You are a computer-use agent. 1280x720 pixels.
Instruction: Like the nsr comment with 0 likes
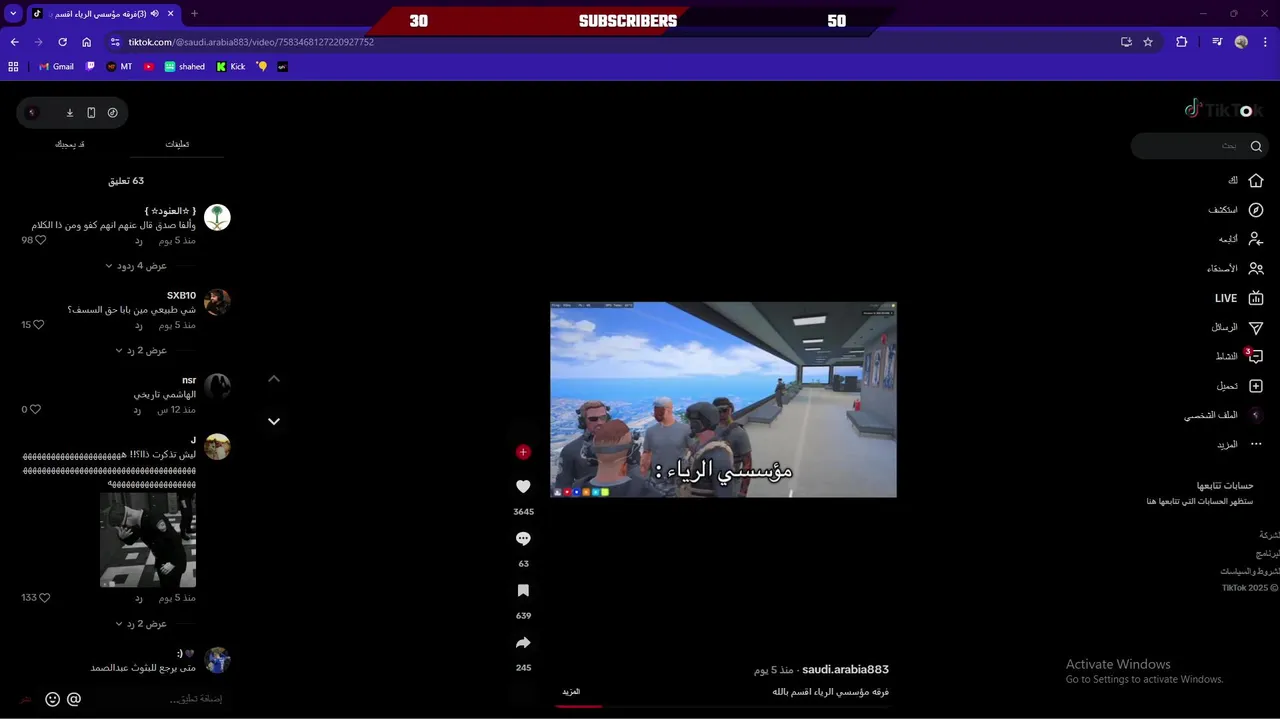coord(35,410)
